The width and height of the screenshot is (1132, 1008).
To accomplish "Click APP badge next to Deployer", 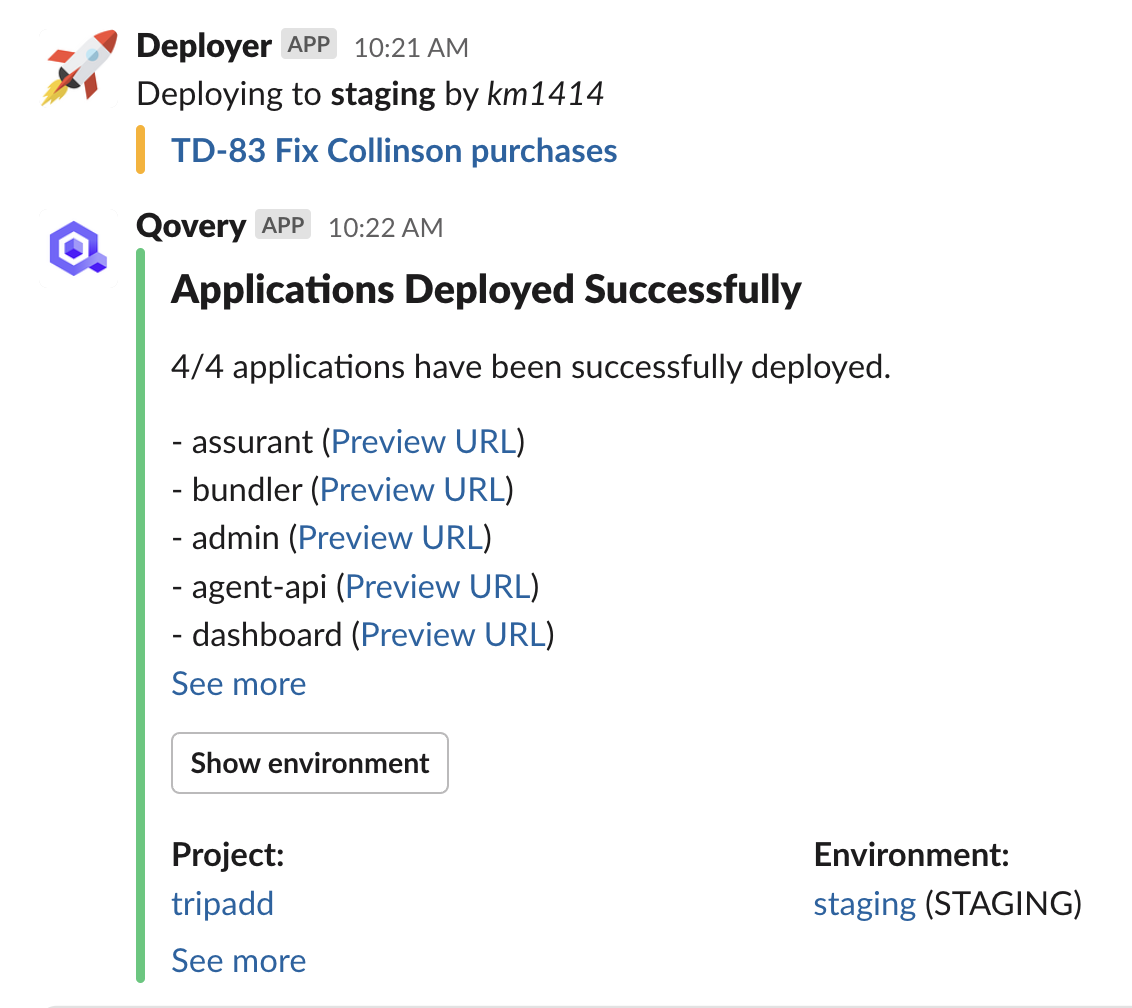I will [x=309, y=45].
